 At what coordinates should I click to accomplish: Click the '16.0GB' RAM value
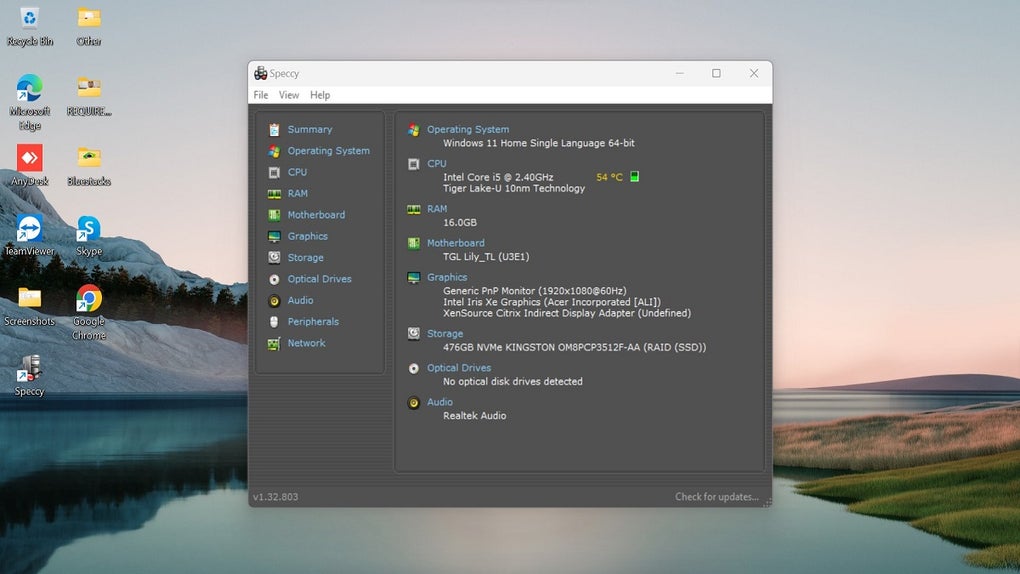coord(460,223)
